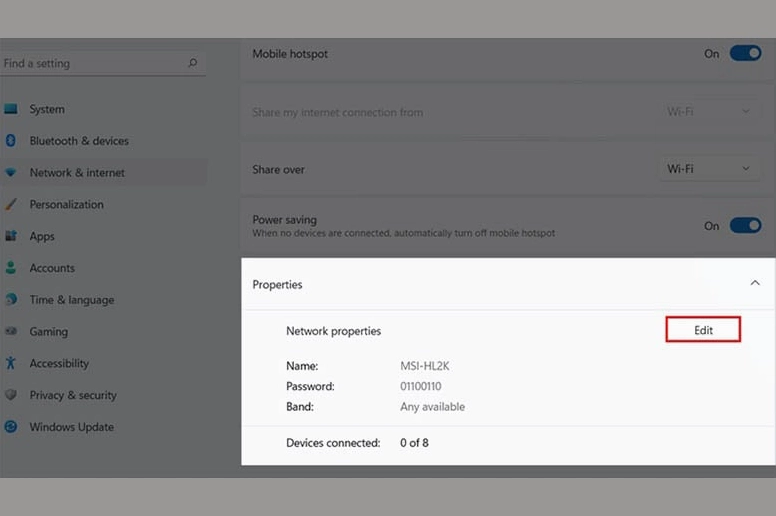
Task: Select the hotspot password value 01100110
Action: click(421, 386)
